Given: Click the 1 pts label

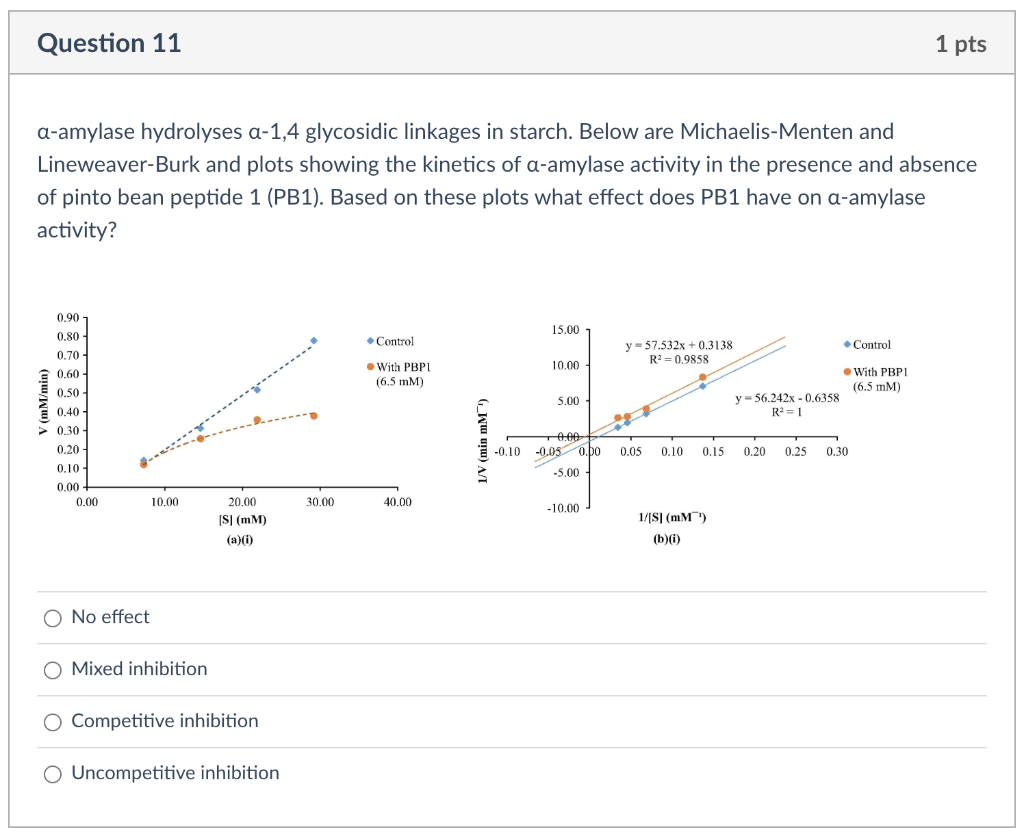Looking at the screenshot, I should (x=963, y=43).
